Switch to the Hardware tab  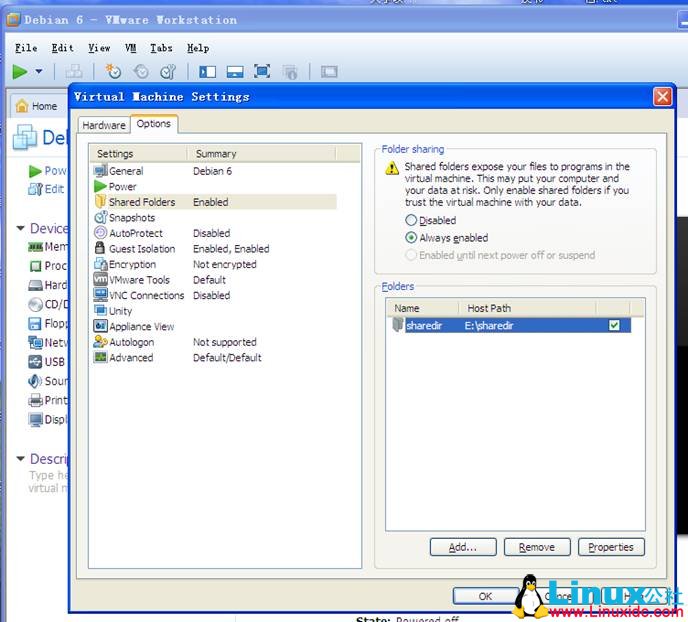pos(104,125)
